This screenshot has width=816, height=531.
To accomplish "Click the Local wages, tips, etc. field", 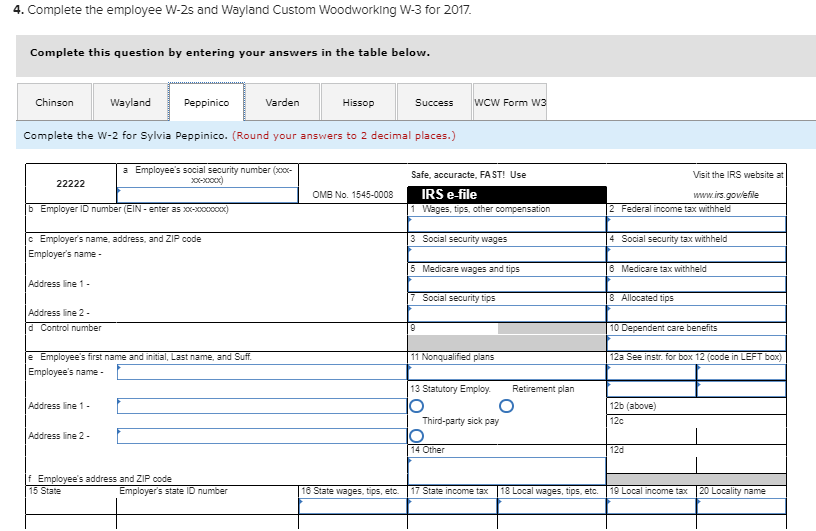I will pyautogui.click(x=552, y=507).
